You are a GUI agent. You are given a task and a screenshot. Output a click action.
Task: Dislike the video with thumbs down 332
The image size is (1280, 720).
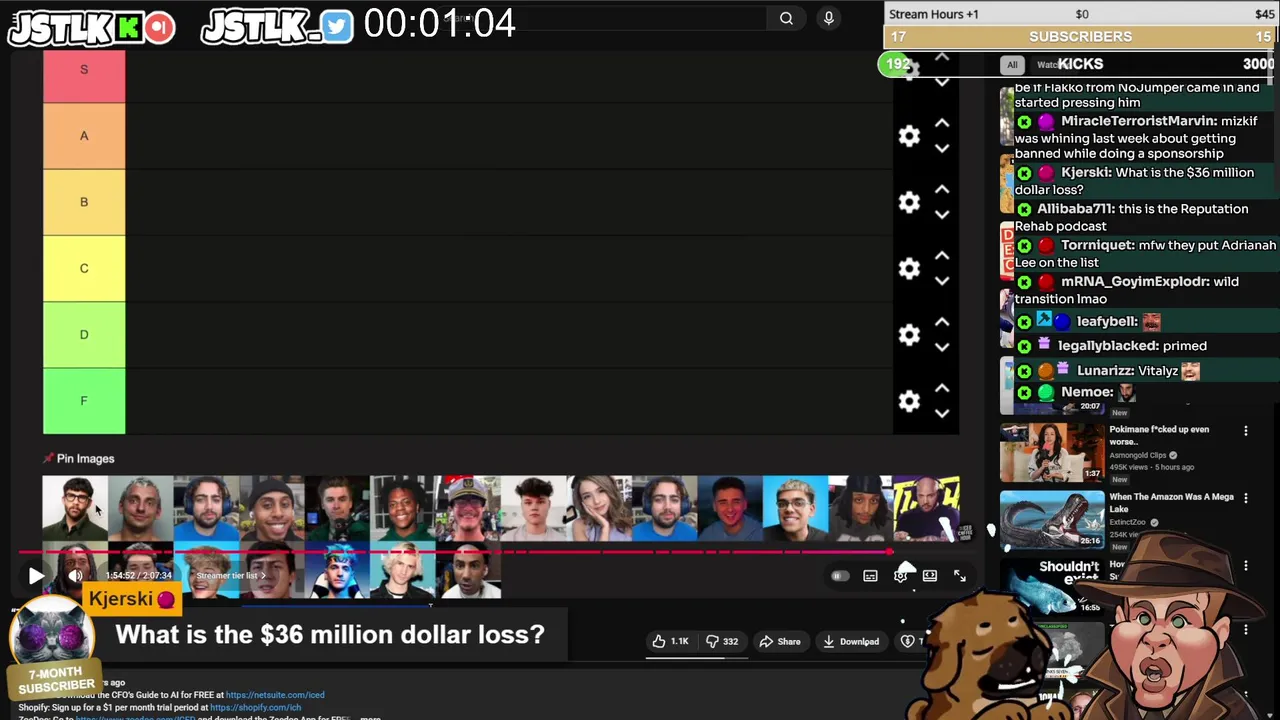coord(722,641)
